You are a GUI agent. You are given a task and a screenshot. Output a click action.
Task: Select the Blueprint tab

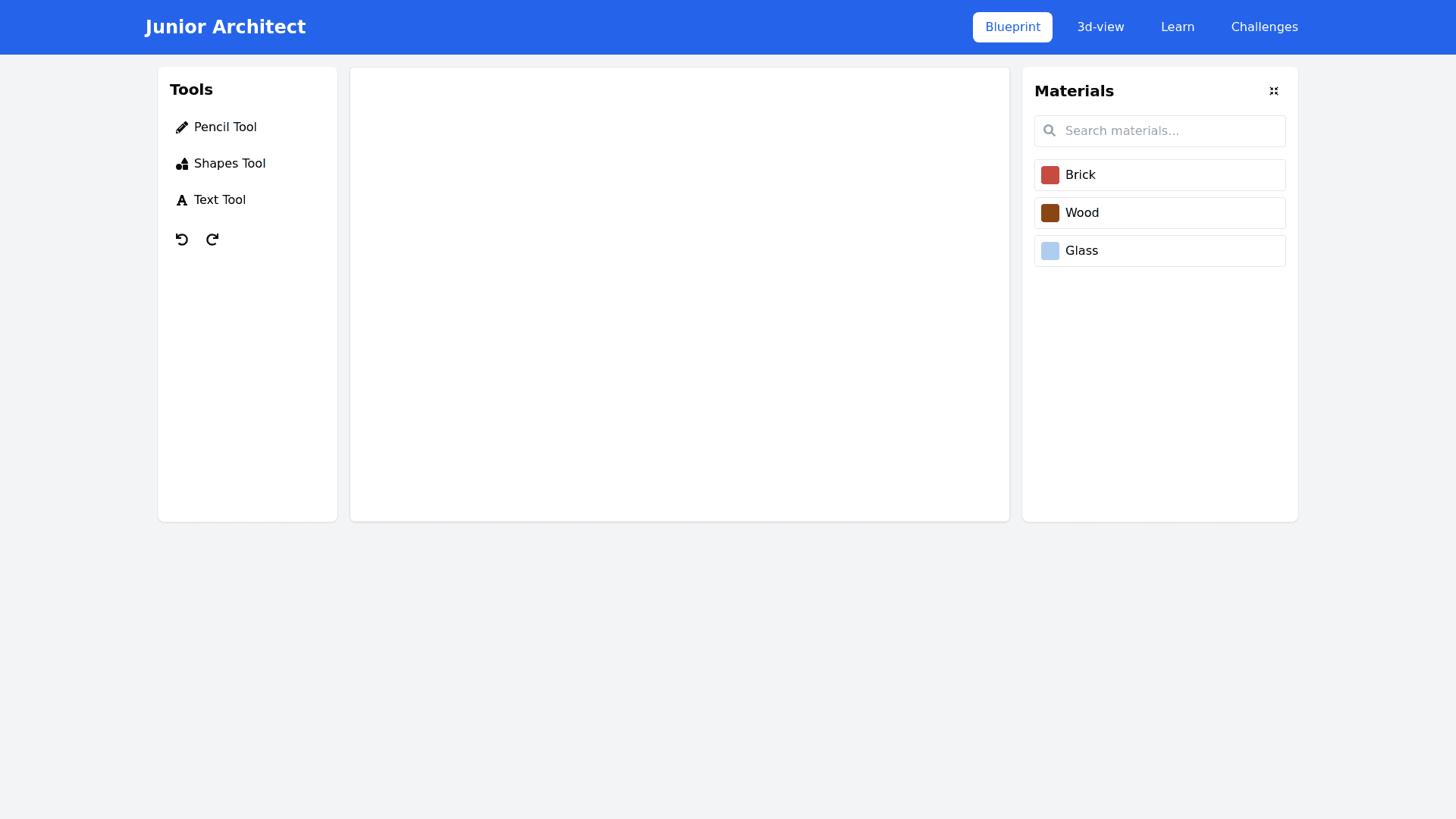click(1012, 27)
